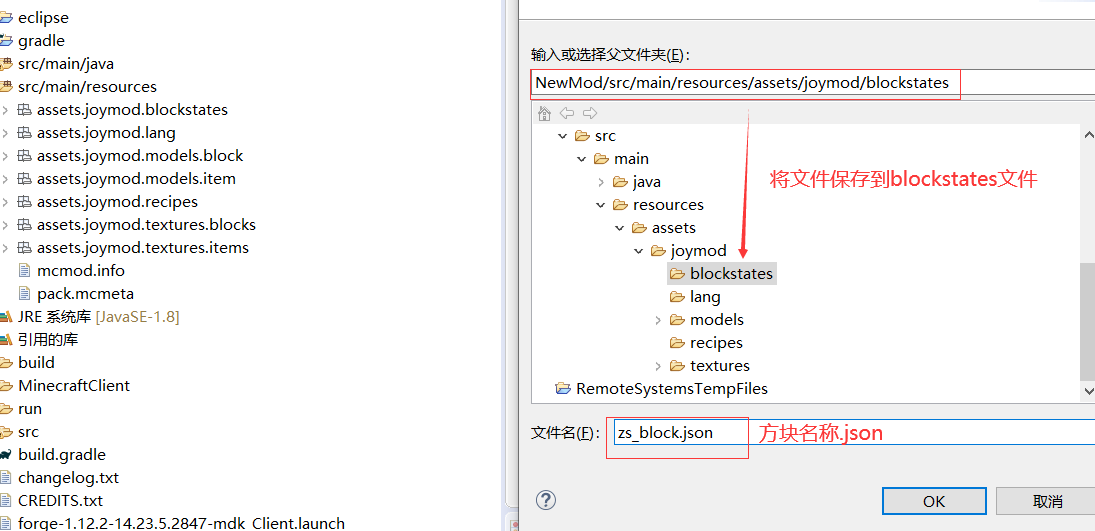Expand assets.joymod.models.item package
The width and height of the screenshot is (1095, 531).
tap(6, 179)
